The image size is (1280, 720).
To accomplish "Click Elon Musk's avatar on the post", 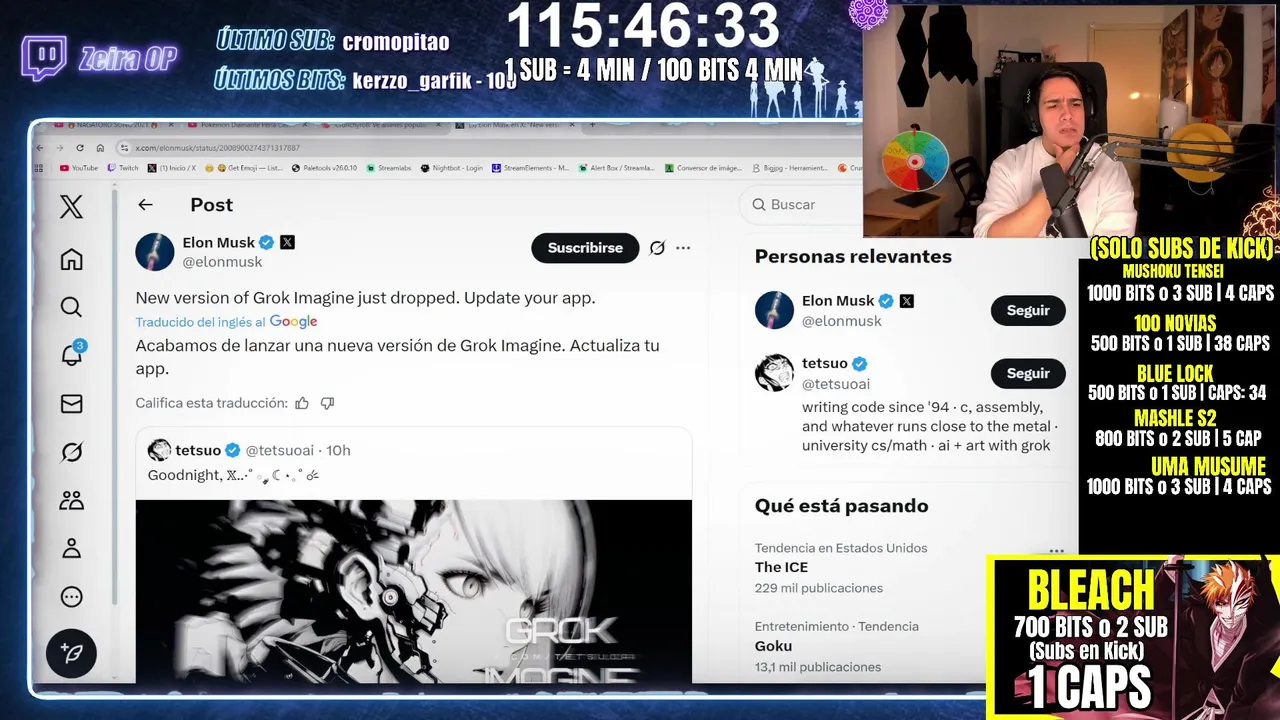I will click(155, 252).
